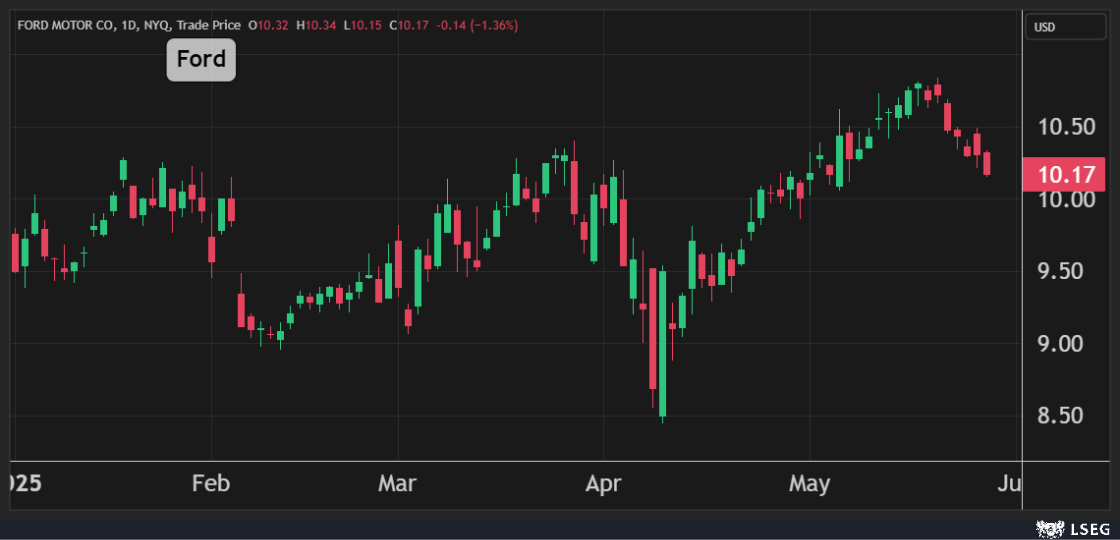This screenshot has height=540, width=1120.
Task: Click the high price H10.34 value
Action: (318, 25)
